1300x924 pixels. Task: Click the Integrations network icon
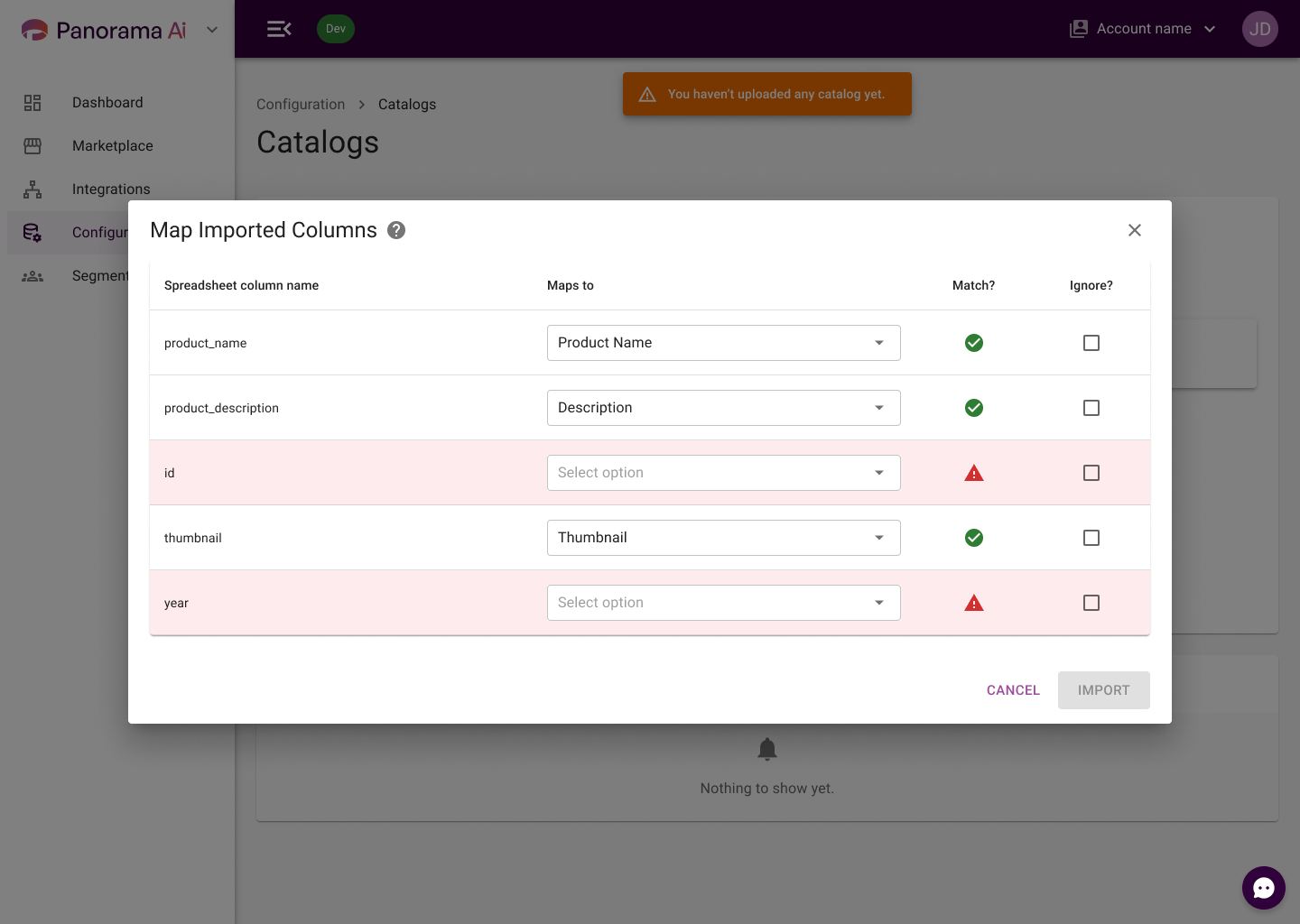(32, 189)
